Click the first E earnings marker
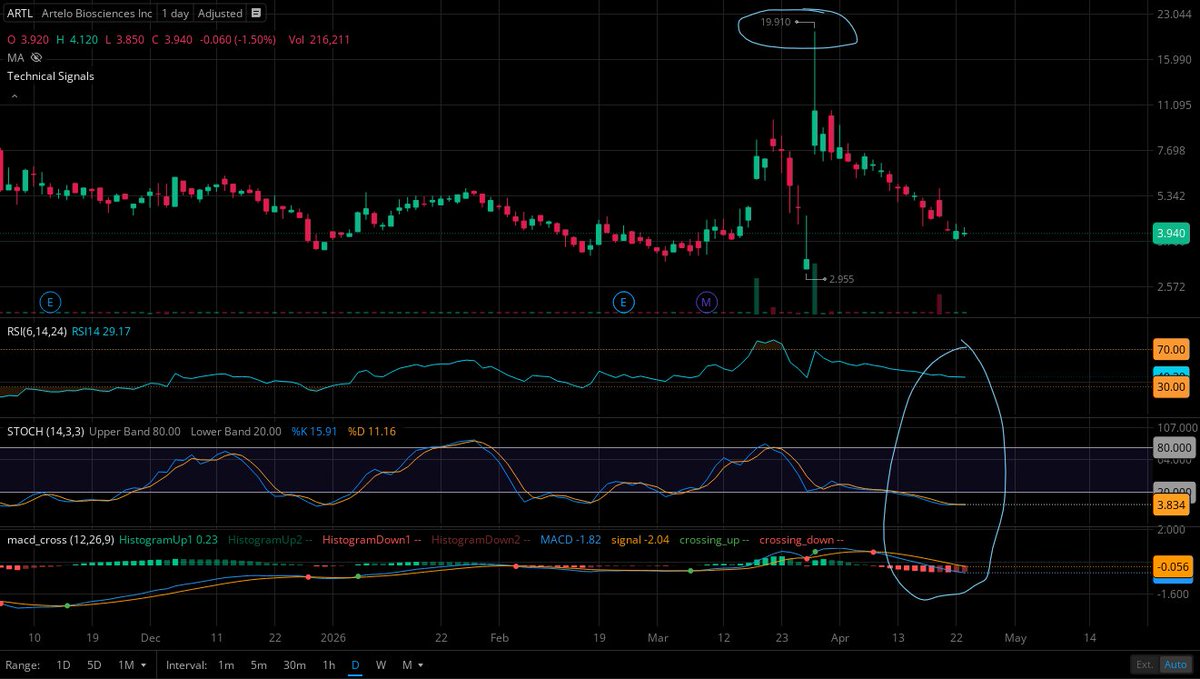Screen dimensions: 1200x679 point(50,300)
